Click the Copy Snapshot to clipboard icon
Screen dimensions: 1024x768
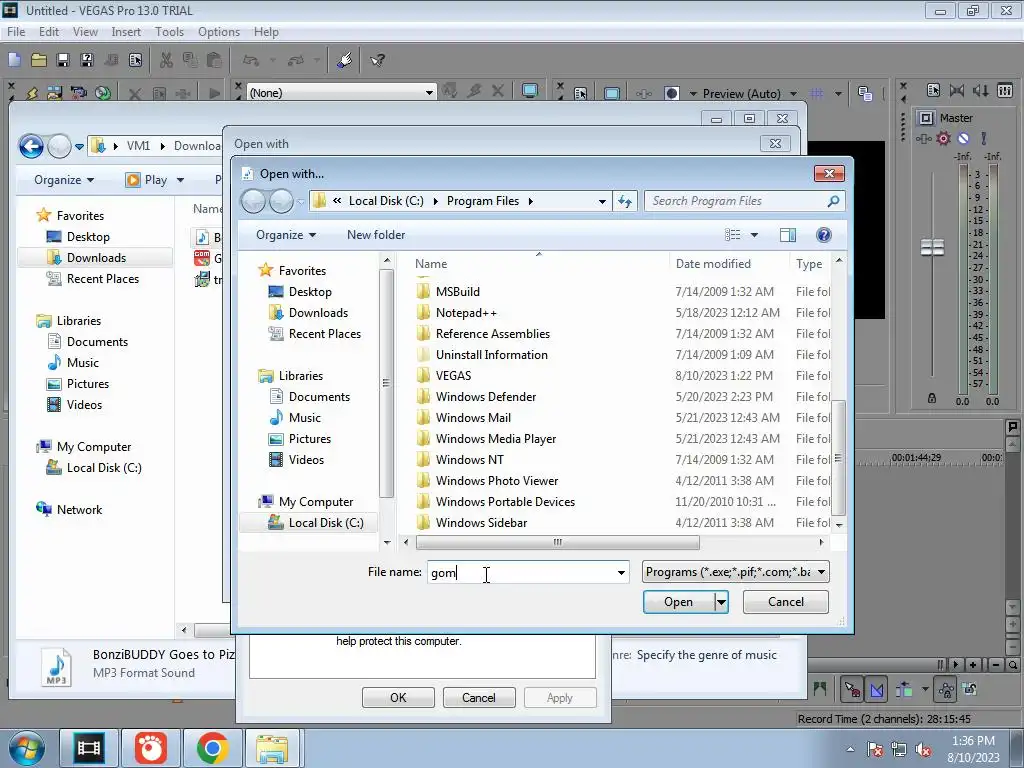pyautogui.click(x=865, y=93)
